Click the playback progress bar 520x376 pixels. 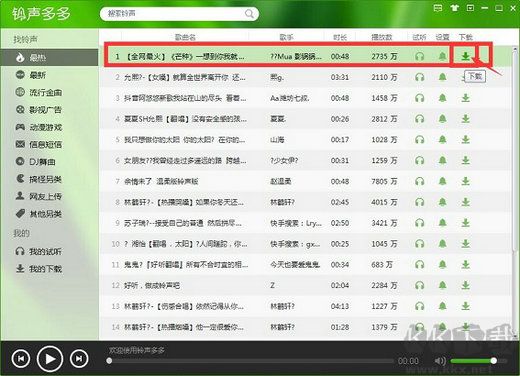point(251,361)
